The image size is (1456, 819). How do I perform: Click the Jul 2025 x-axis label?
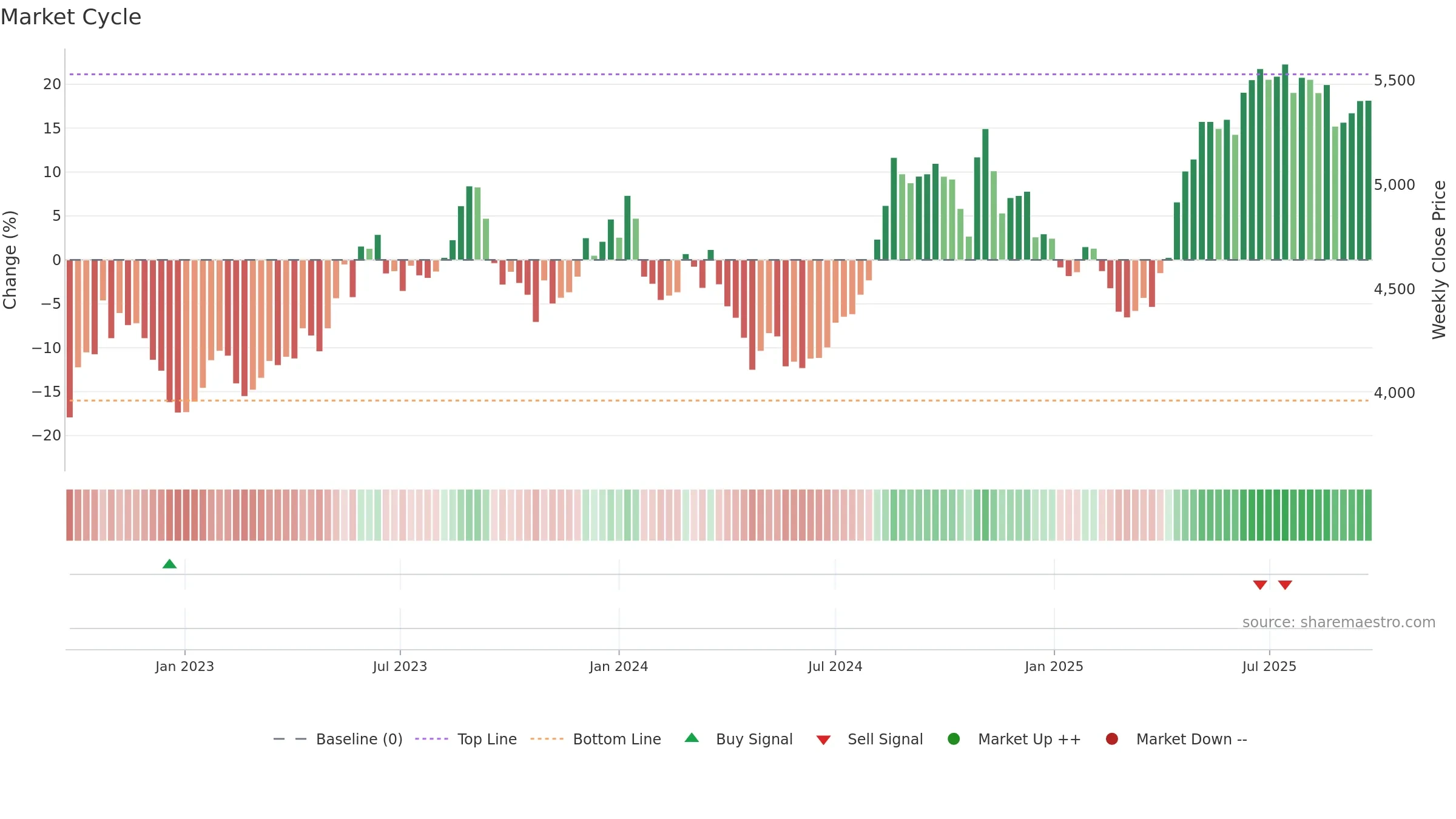pos(1269,667)
